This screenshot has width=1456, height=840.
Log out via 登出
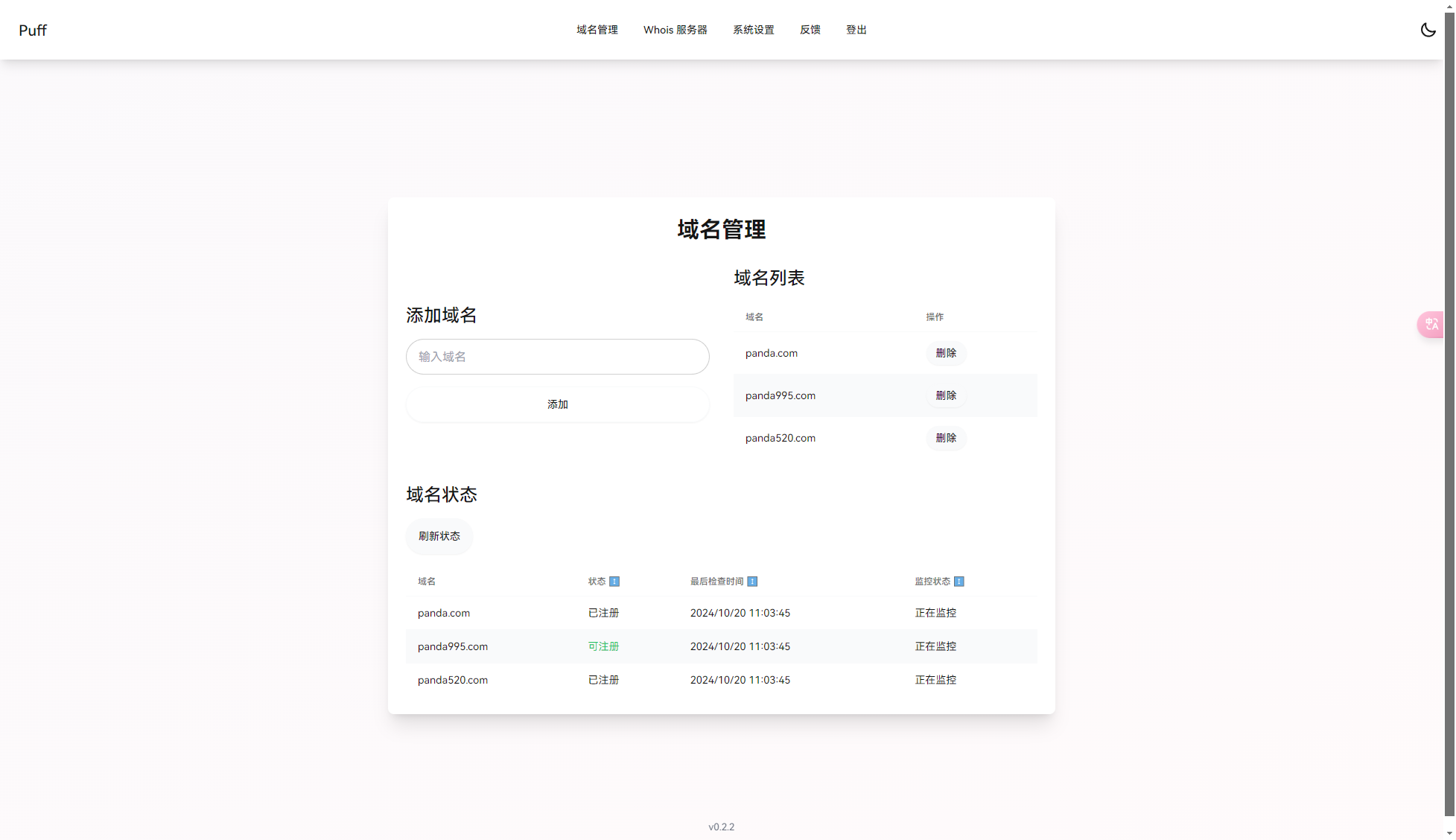856,30
